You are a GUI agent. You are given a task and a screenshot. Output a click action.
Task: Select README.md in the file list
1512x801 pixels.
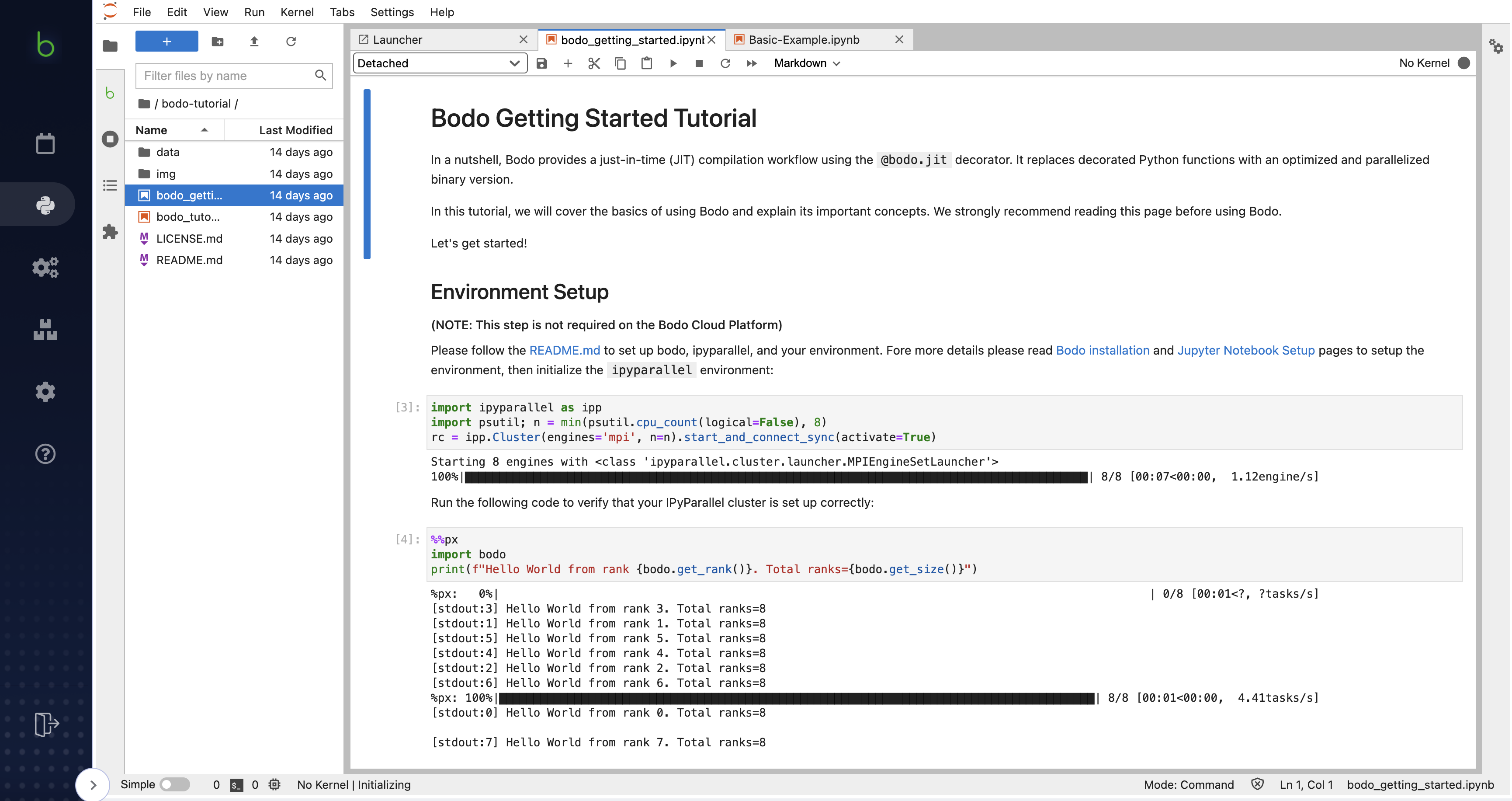coord(234,260)
